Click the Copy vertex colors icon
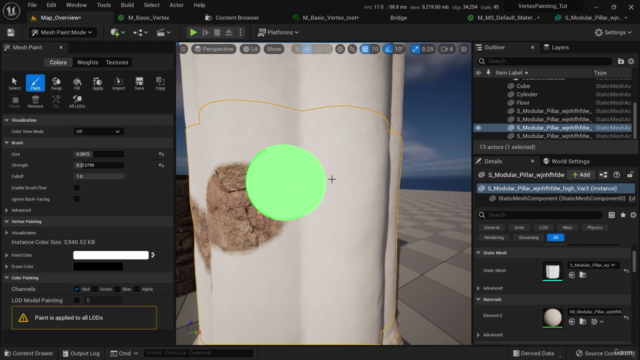 click(160, 83)
